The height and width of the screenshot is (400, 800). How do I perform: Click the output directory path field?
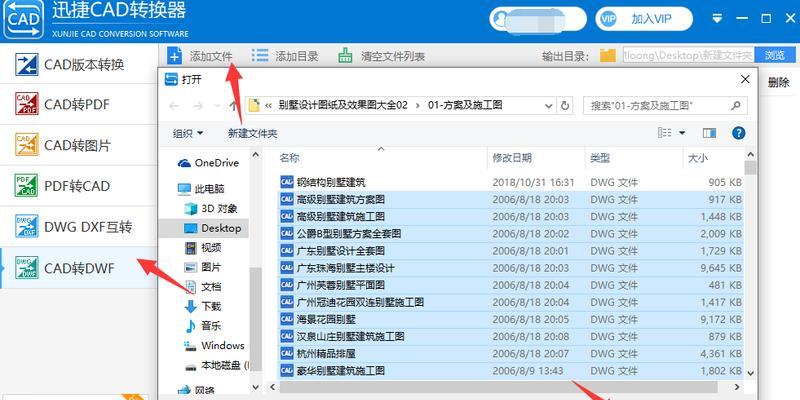tap(688, 56)
